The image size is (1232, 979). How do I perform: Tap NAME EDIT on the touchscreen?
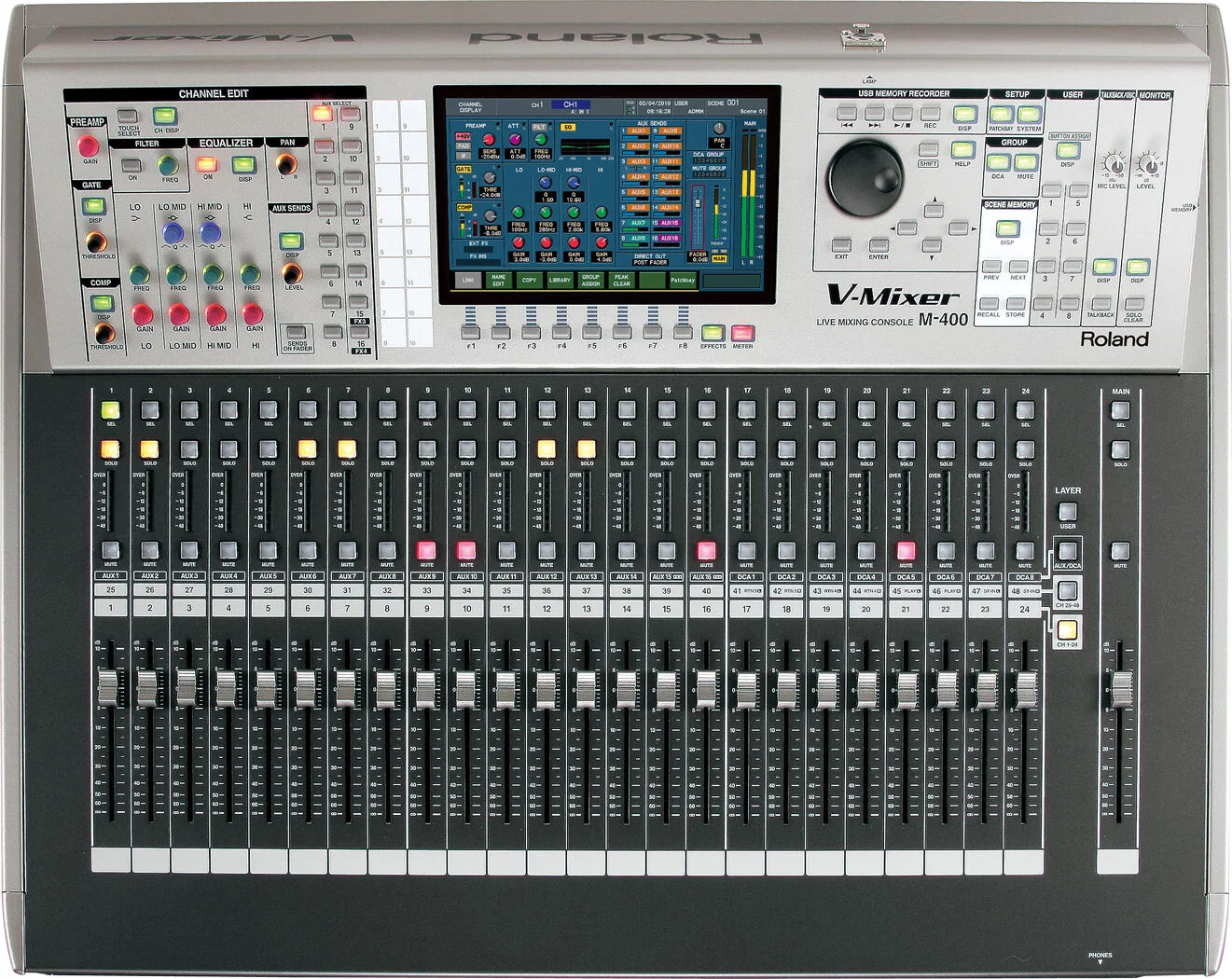(x=499, y=280)
